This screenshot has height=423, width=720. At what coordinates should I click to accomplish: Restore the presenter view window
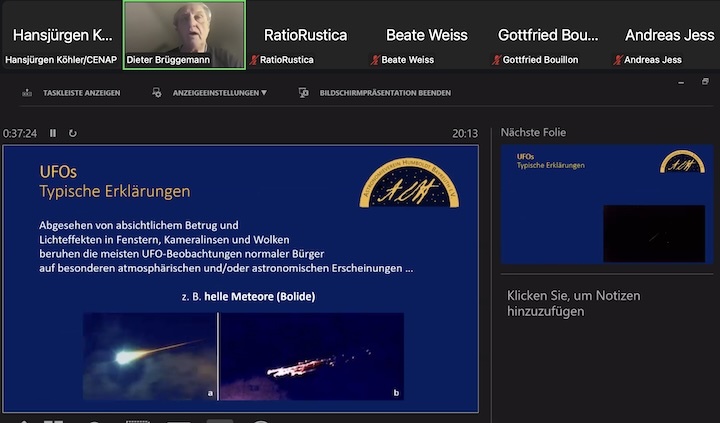(x=706, y=82)
